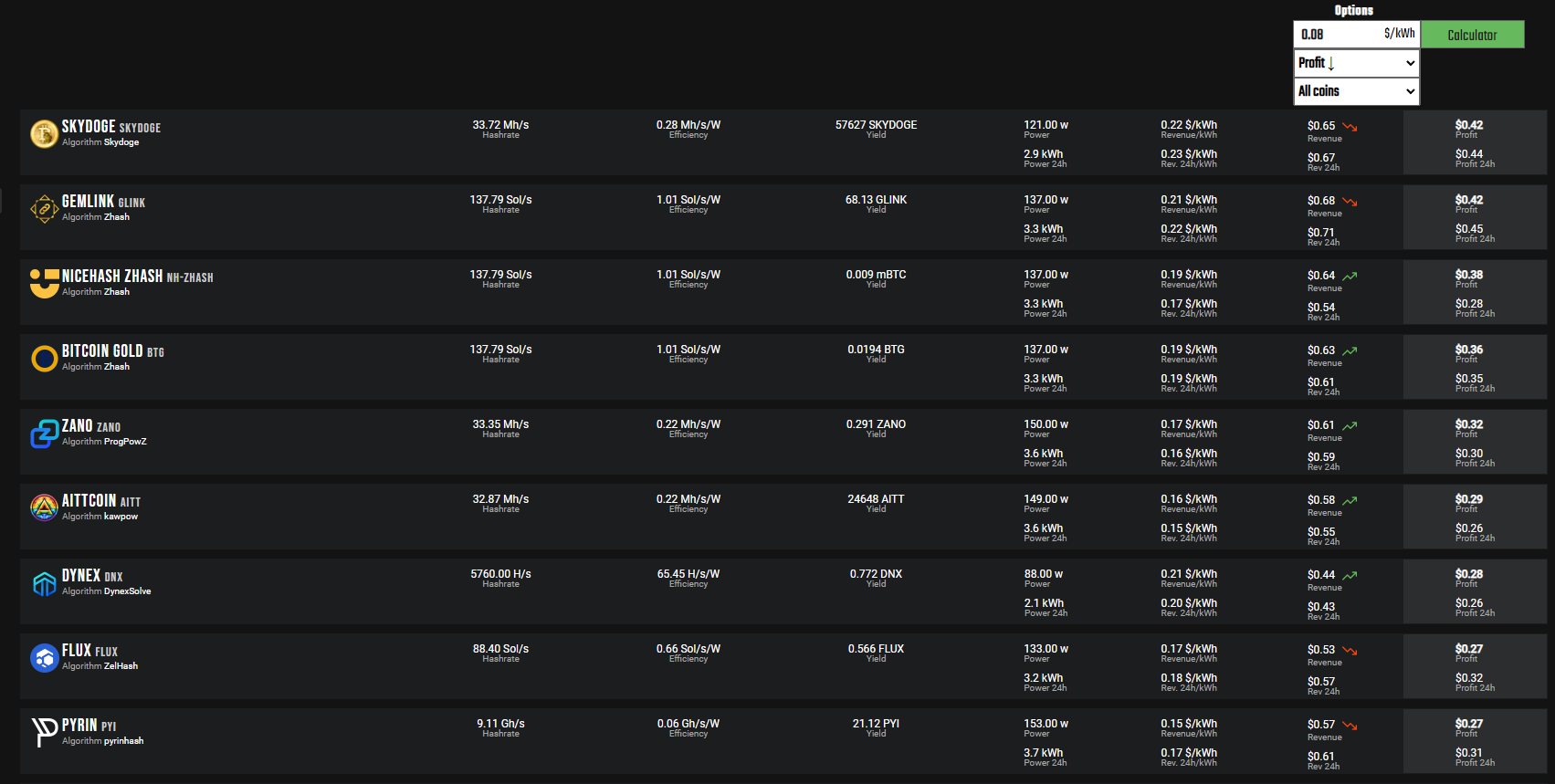Open the GEMLINK coin name link
Viewport: 1555px width, 784px height.
[88, 202]
